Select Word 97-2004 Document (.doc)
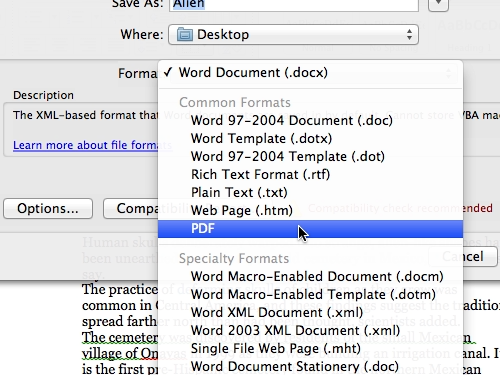 tap(310, 120)
